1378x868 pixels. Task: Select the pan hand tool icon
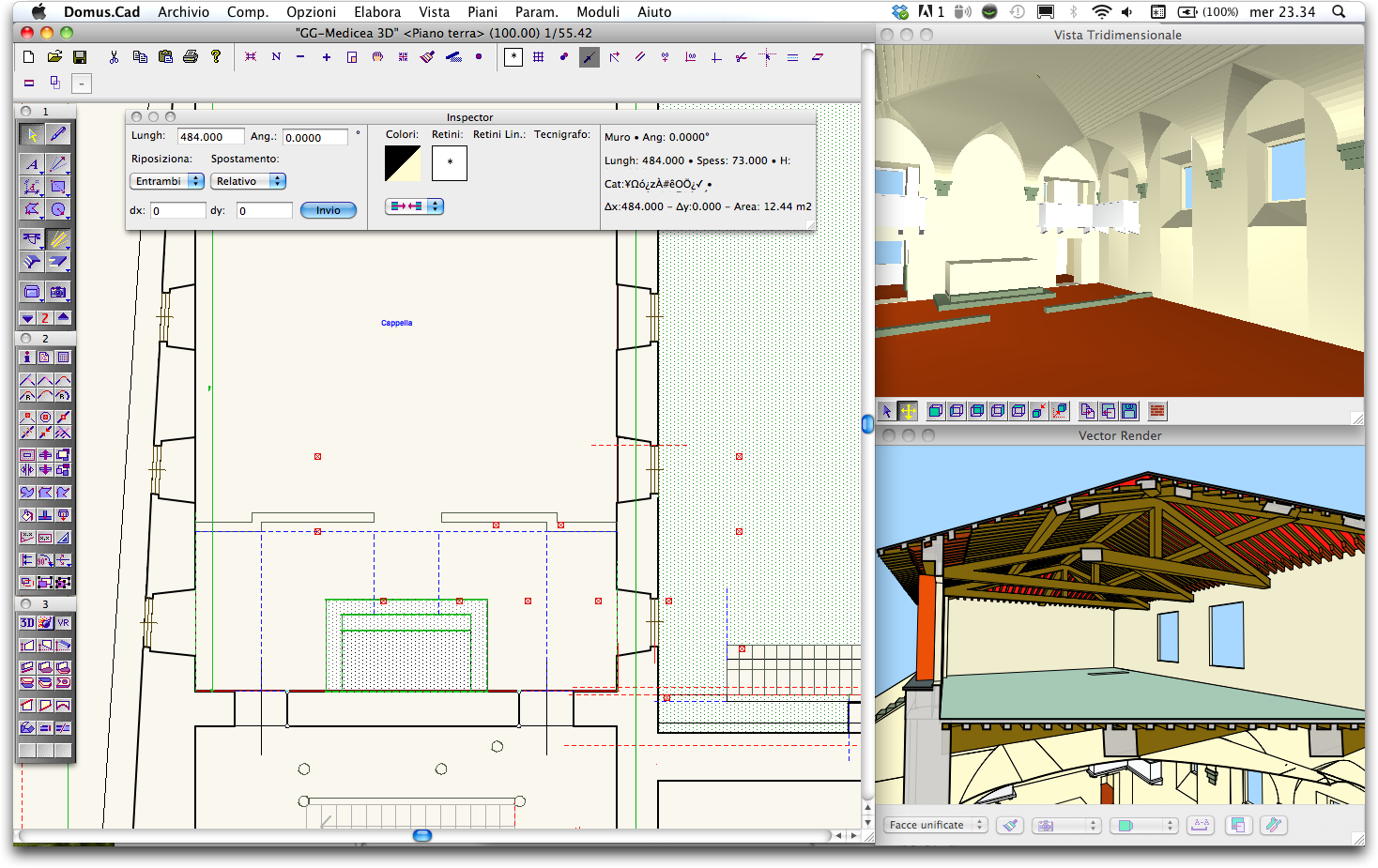click(x=377, y=57)
